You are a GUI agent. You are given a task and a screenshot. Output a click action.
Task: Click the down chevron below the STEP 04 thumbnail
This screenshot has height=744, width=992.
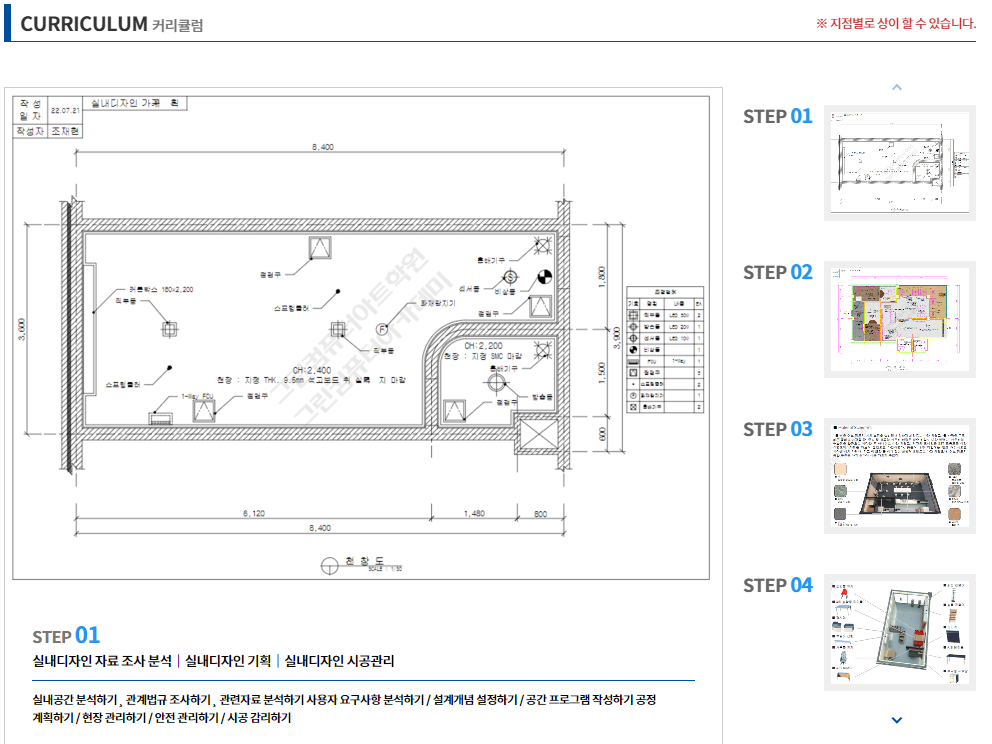(x=897, y=719)
